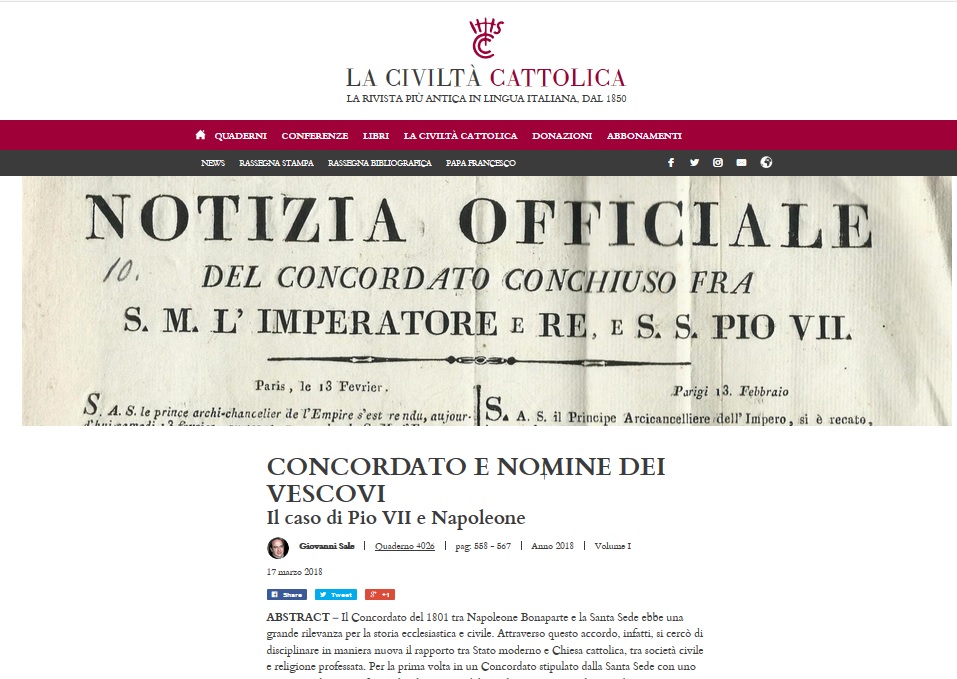Viewport: 957px width, 679px height.
Task: Click the home icon in navigation bar
Action: pos(200,135)
